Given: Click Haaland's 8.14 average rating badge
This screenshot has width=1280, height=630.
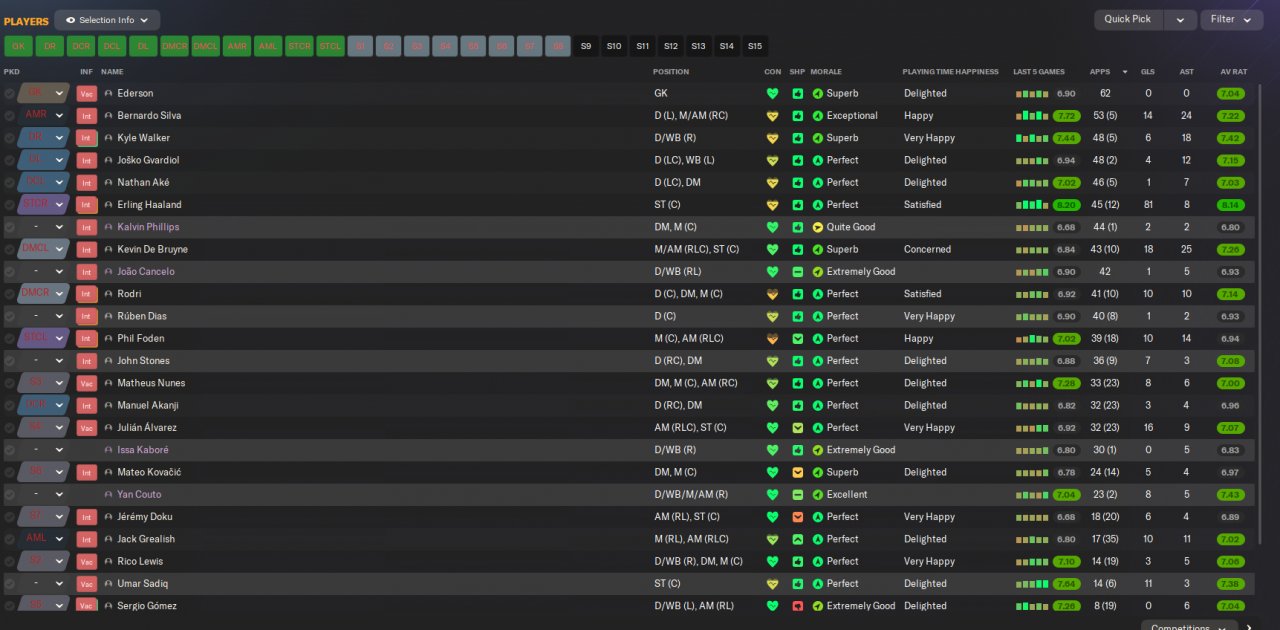Looking at the screenshot, I should tap(1231, 205).
